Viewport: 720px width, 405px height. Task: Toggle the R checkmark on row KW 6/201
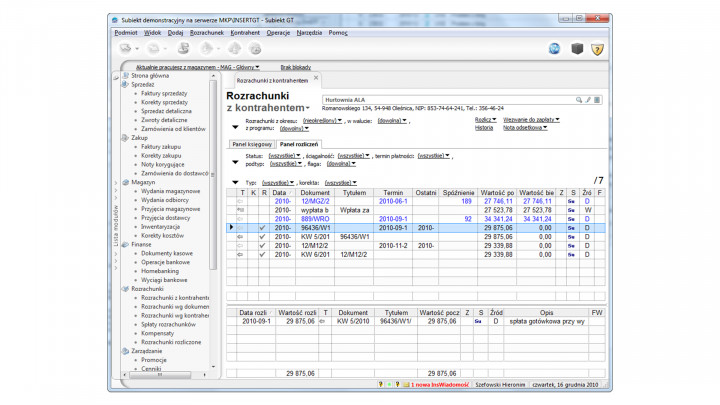click(x=262, y=255)
